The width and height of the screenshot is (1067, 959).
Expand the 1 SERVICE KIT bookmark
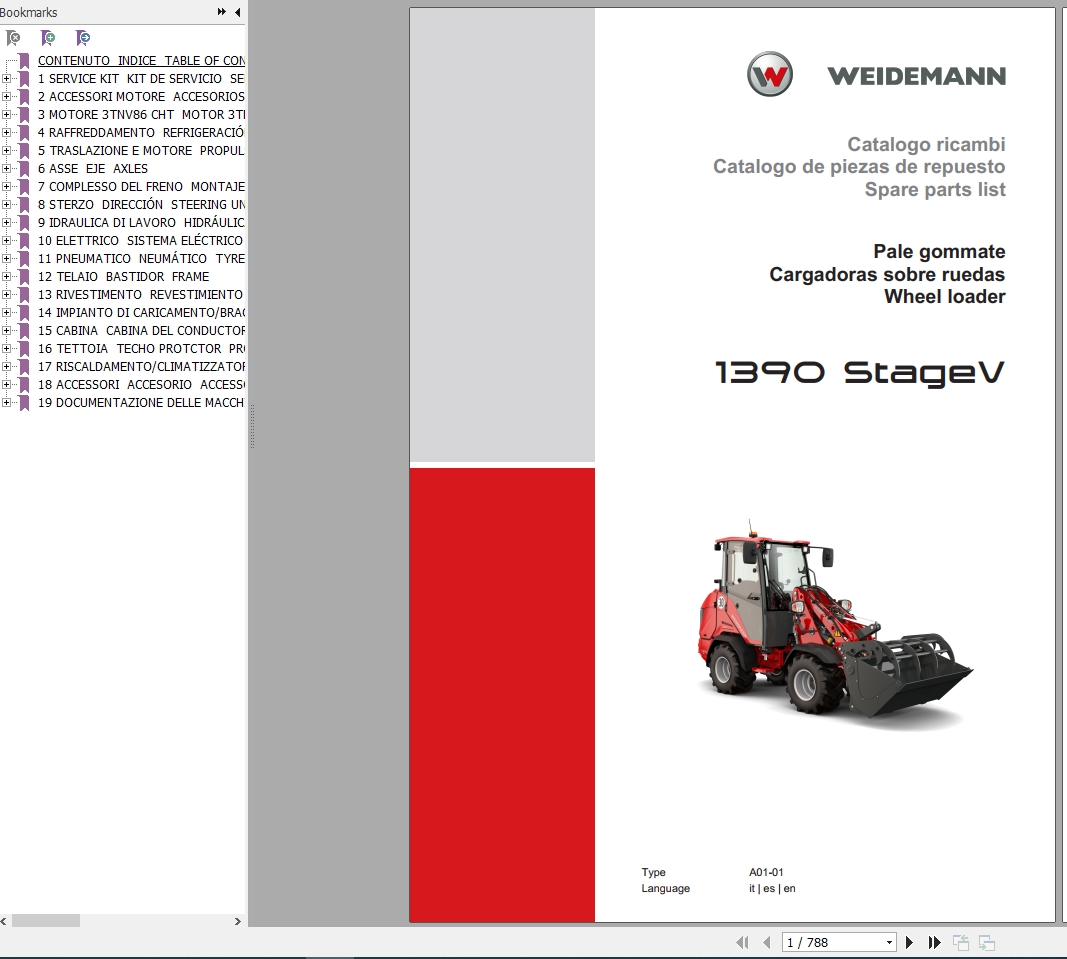[6, 78]
